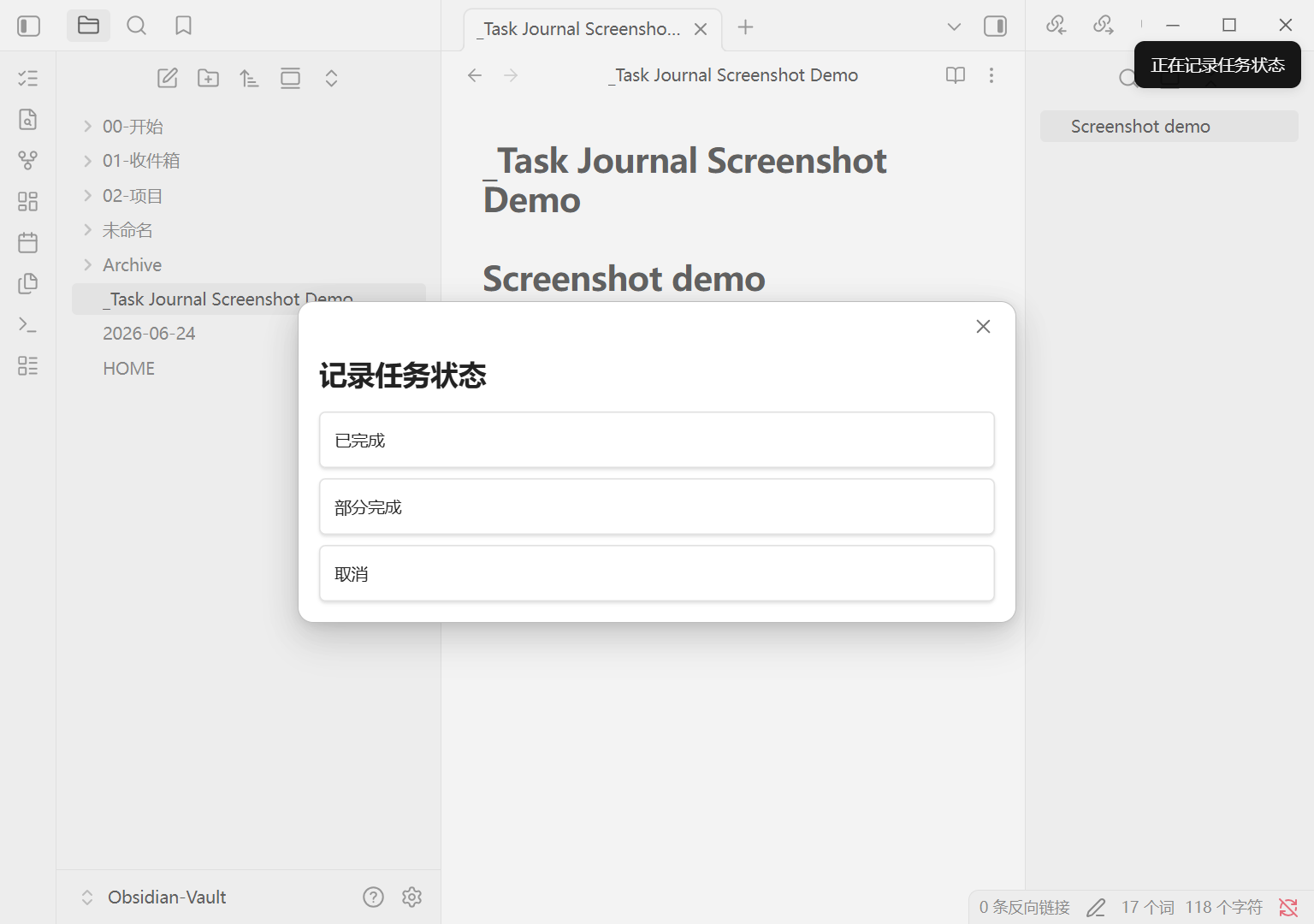1314x924 pixels.
Task: Click the pencil editing mode status icon
Action: [1096, 907]
